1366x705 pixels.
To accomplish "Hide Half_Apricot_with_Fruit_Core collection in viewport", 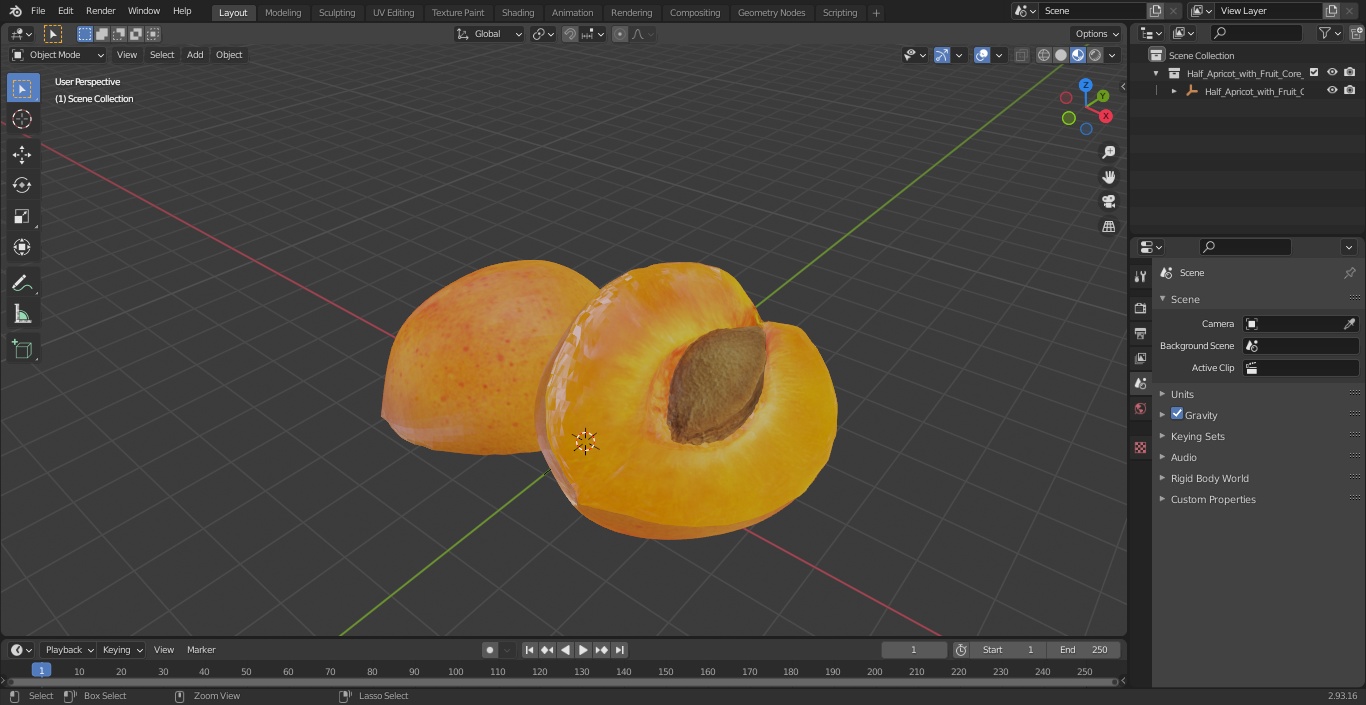I will tap(1332, 73).
